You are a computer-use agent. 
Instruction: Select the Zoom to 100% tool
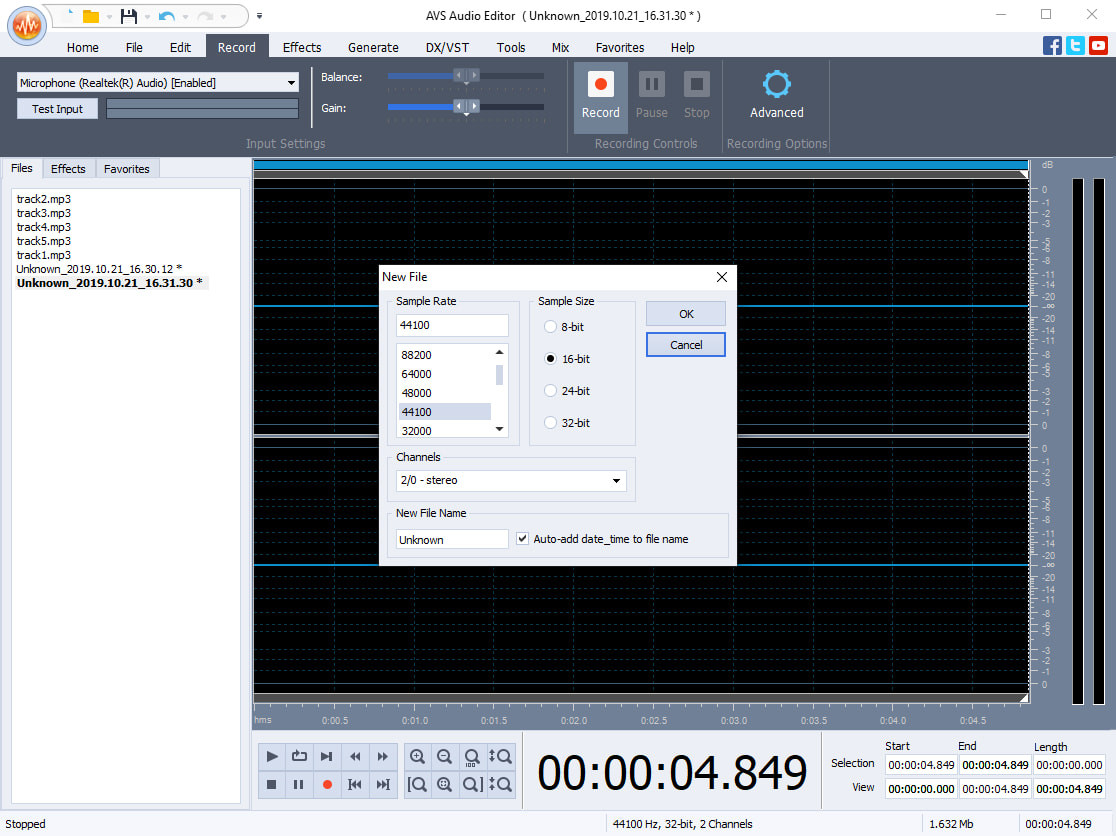471,756
